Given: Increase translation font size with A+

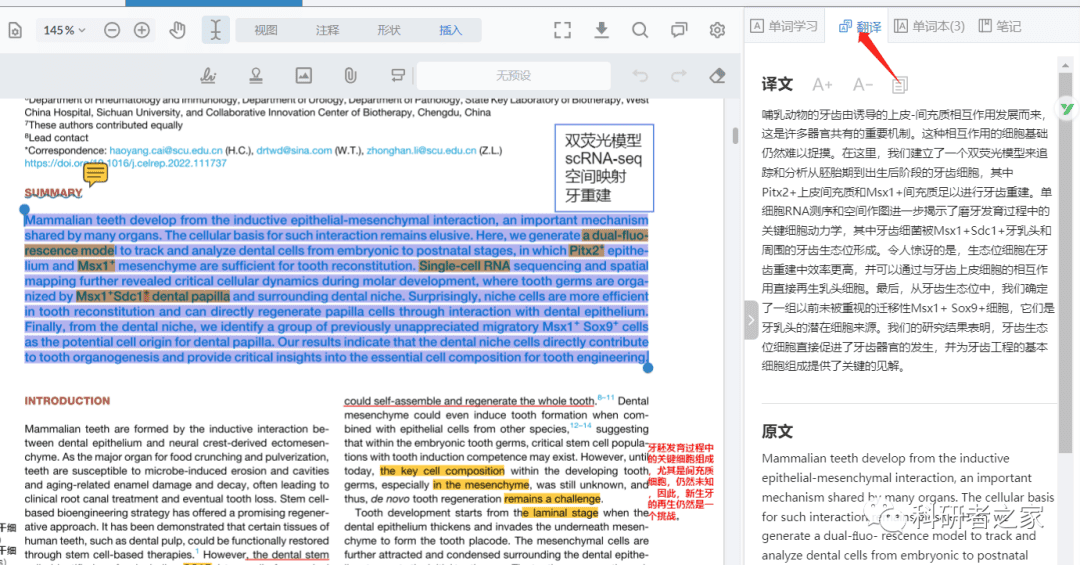Looking at the screenshot, I should [x=822, y=85].
